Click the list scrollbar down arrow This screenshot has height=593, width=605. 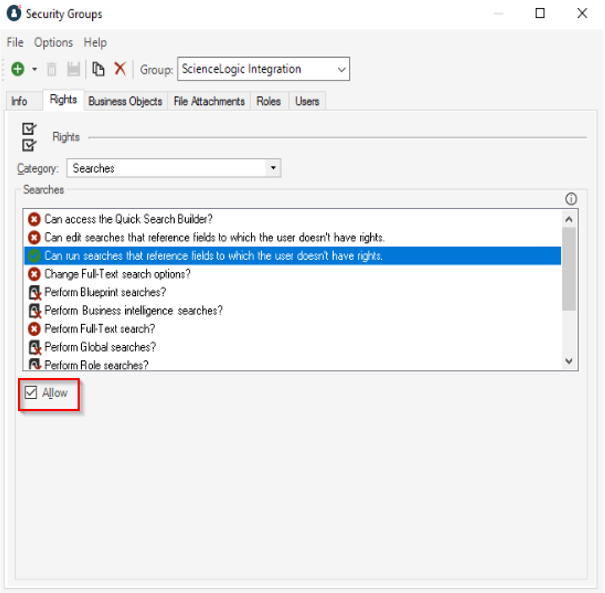(569, 361)
